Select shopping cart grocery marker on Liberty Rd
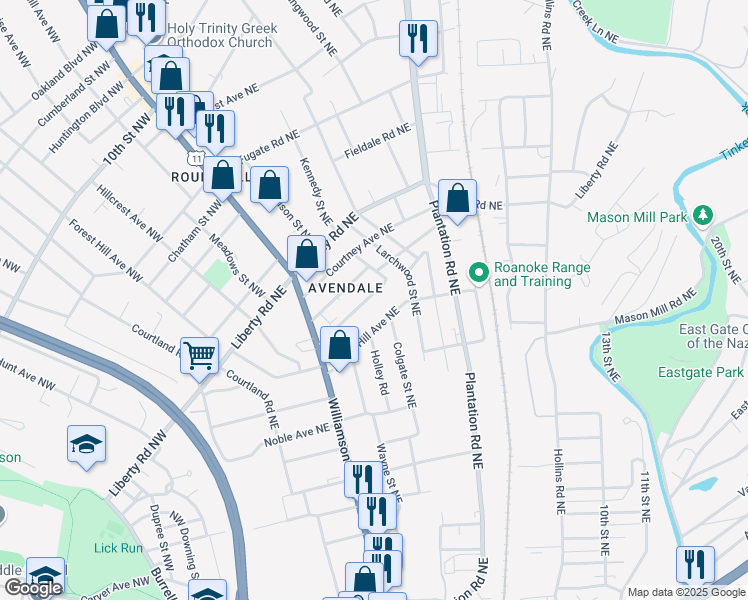 tap(199, 356)
